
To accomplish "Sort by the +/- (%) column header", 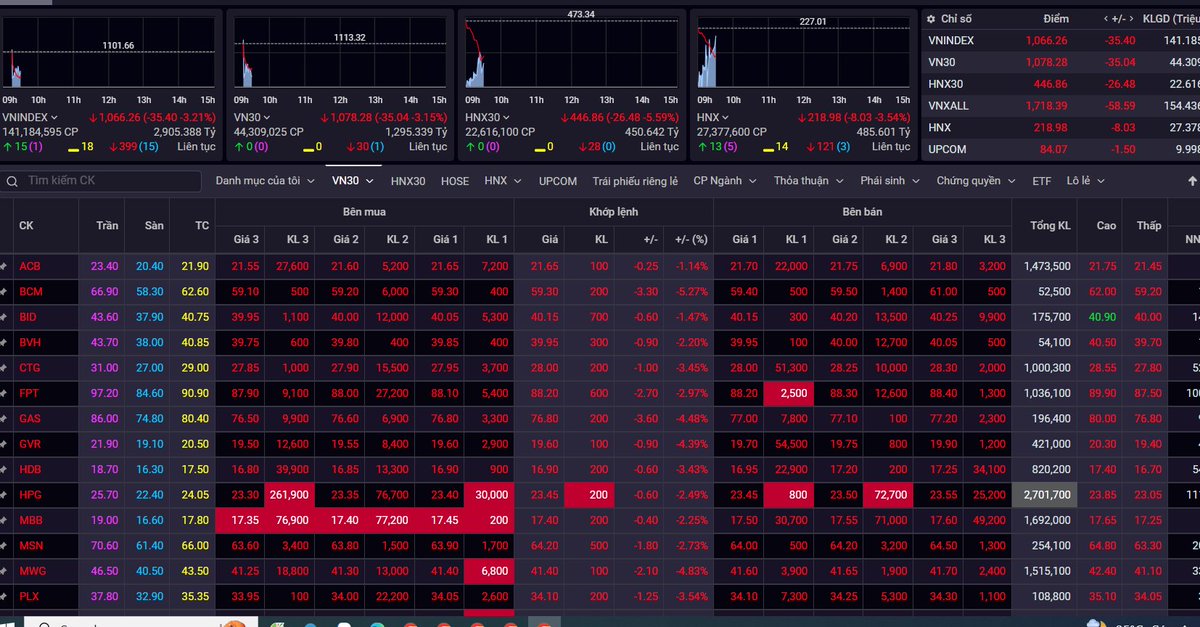I will click(691, 239).
